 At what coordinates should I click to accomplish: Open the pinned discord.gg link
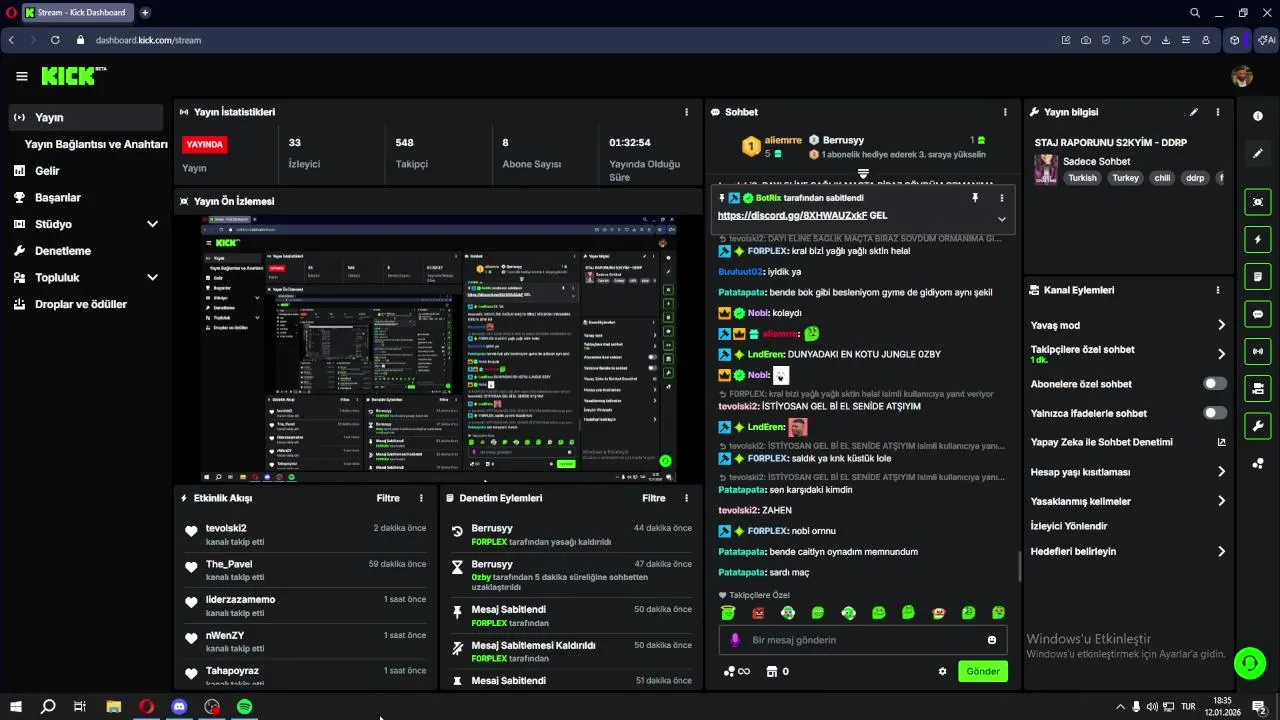pos(792,215)
